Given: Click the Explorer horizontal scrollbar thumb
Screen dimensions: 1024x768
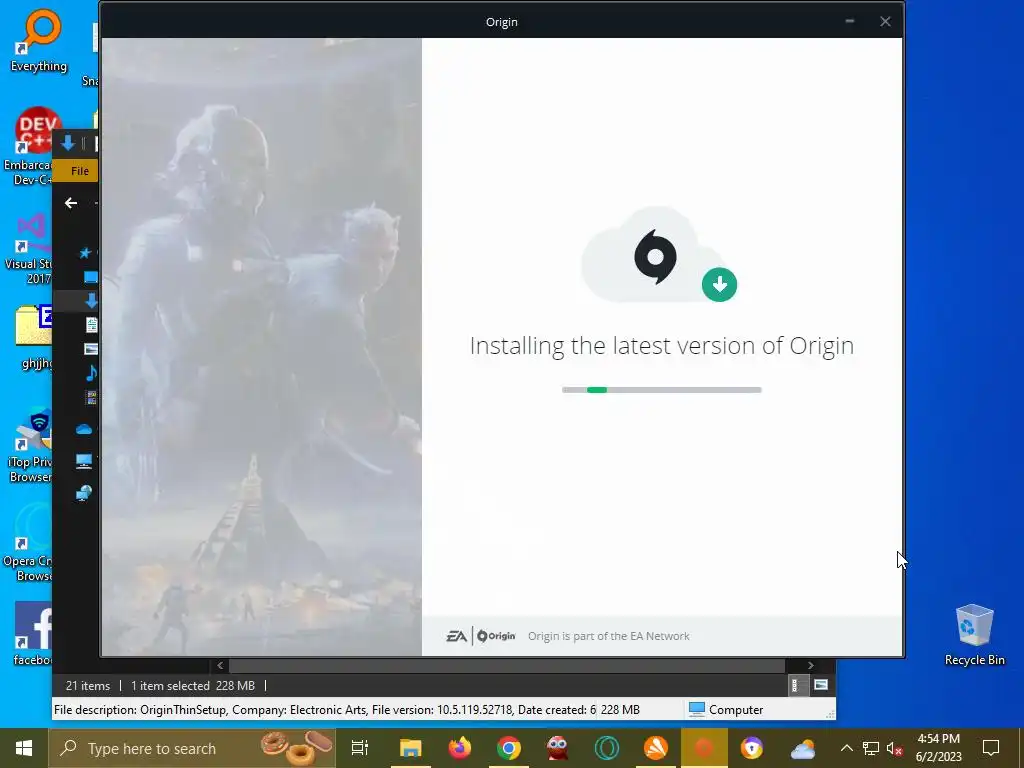Looking at the screenshot, I should click(507, 665).
